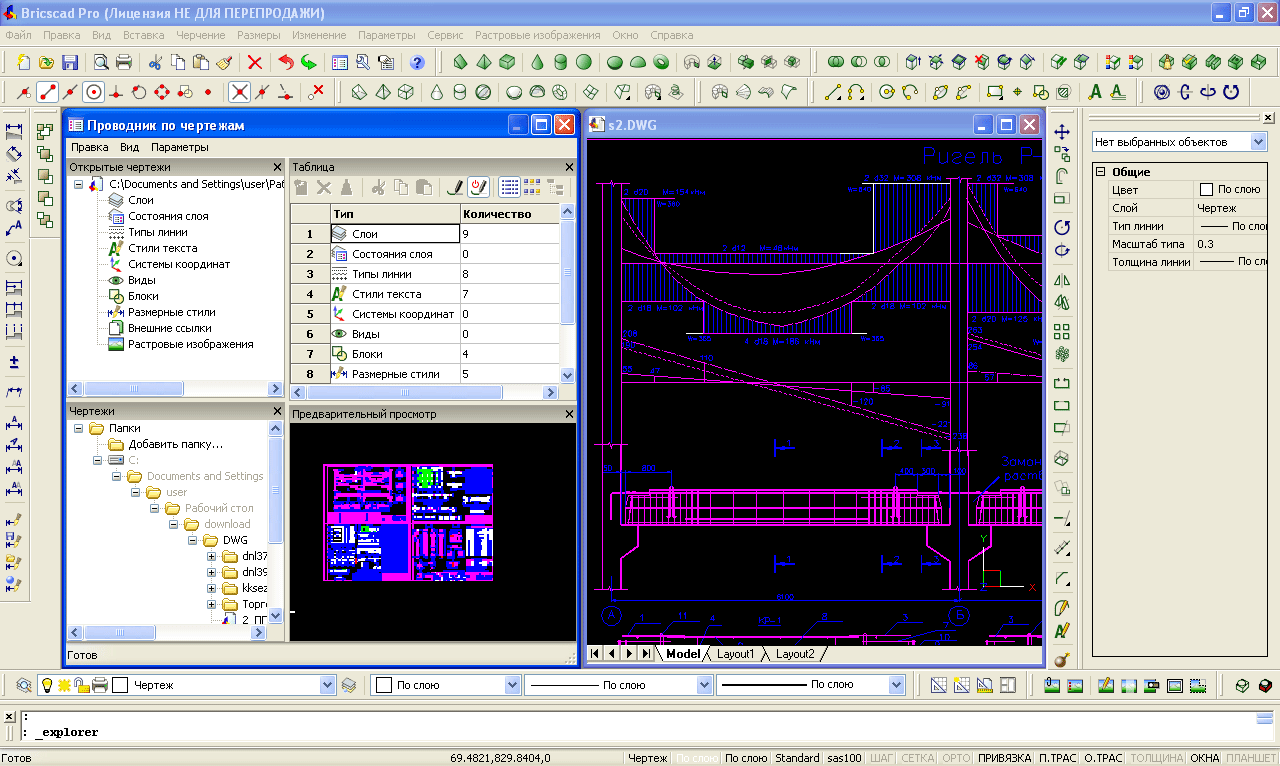Select Блоки in open drawings tree

pyautogui.click(x=143, y=296)
